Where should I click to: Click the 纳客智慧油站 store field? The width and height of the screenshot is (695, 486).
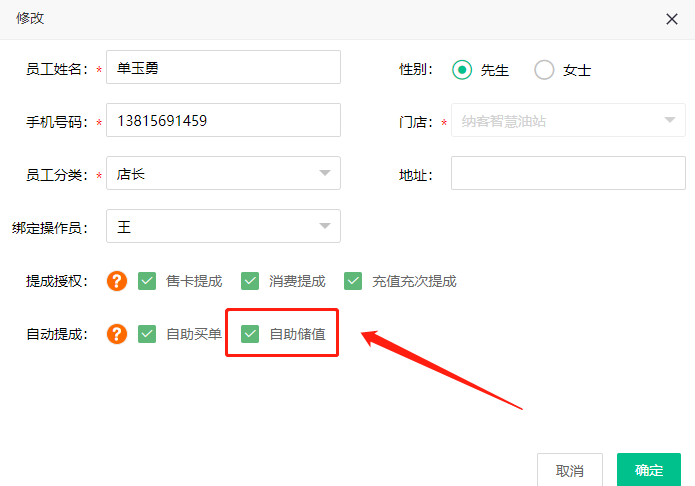555,121
